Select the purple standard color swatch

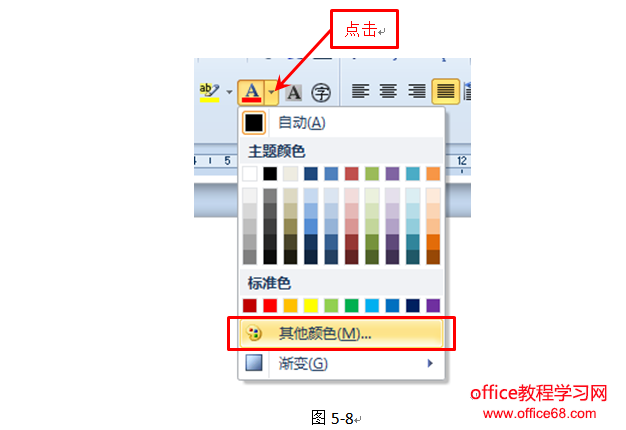coord(433,306)
